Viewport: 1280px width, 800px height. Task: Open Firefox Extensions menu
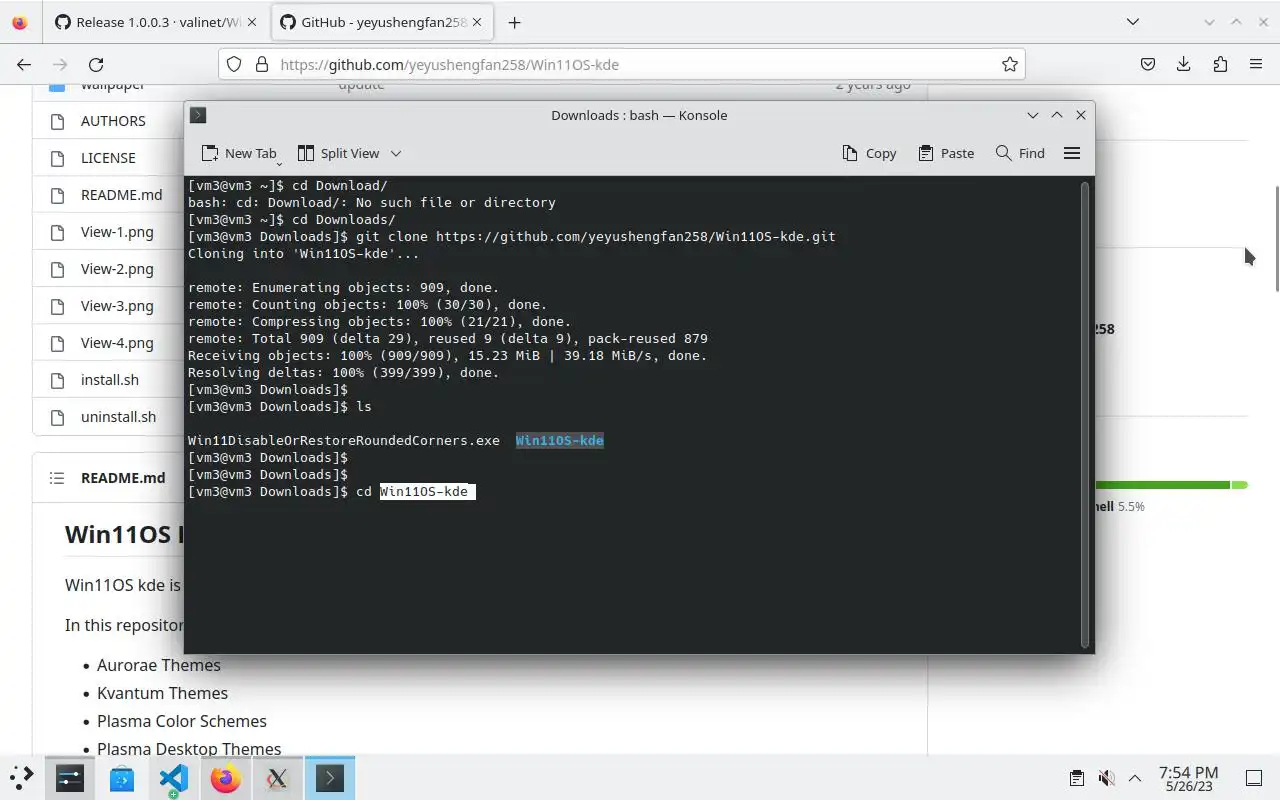pos(1220,64)
